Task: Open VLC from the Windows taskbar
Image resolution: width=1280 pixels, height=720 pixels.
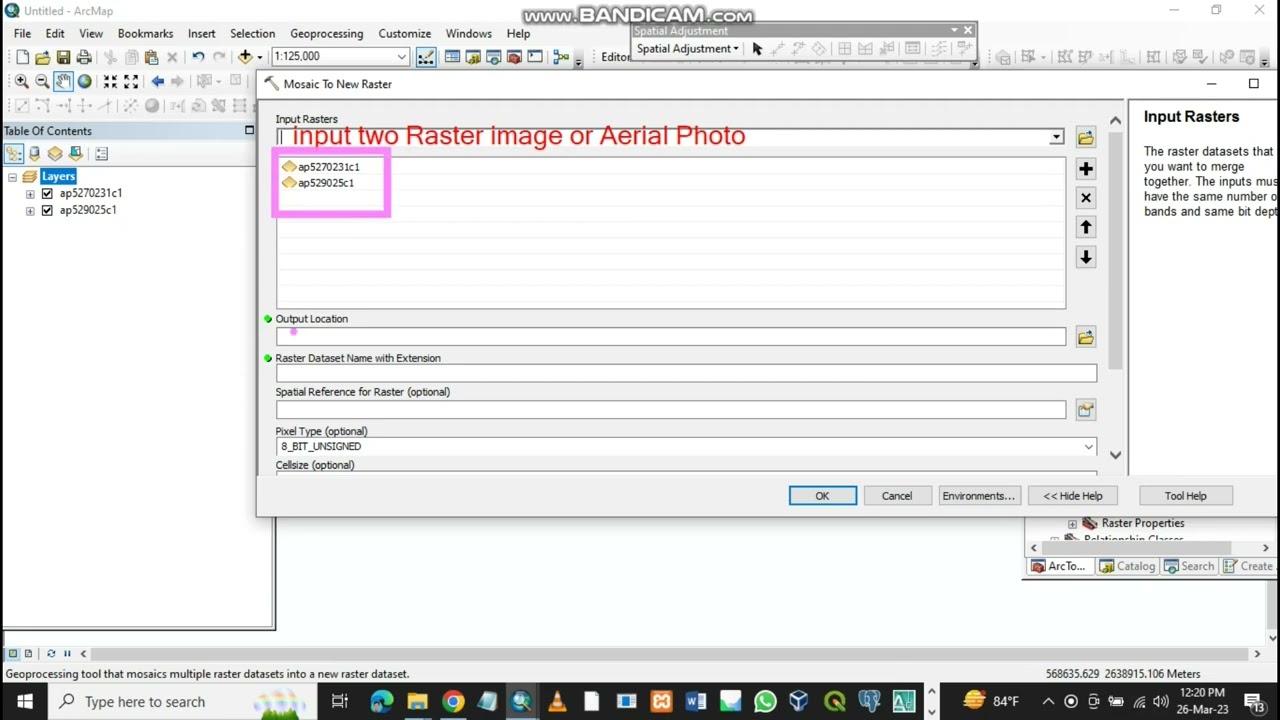Action: coord(557,701)
